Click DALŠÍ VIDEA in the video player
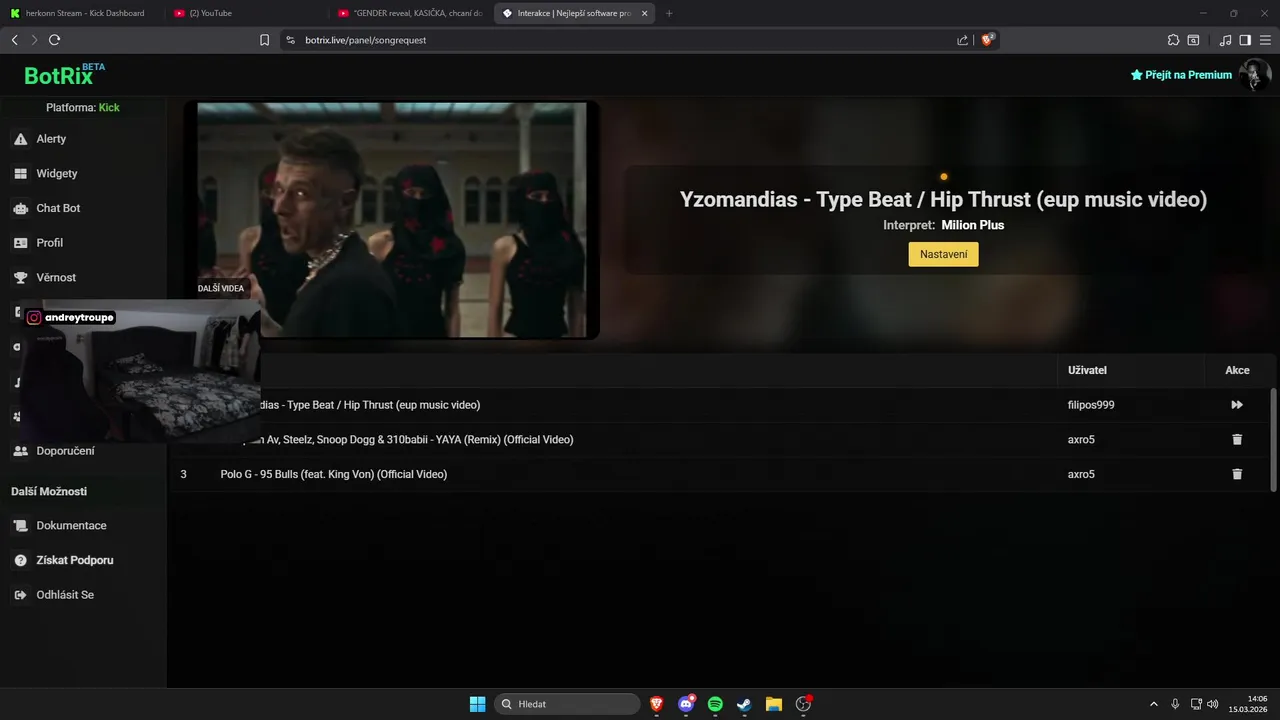 (221, 288)
